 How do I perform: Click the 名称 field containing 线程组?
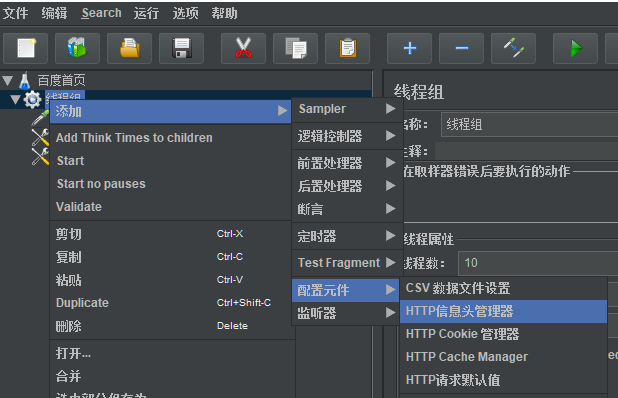pos(529,125)
